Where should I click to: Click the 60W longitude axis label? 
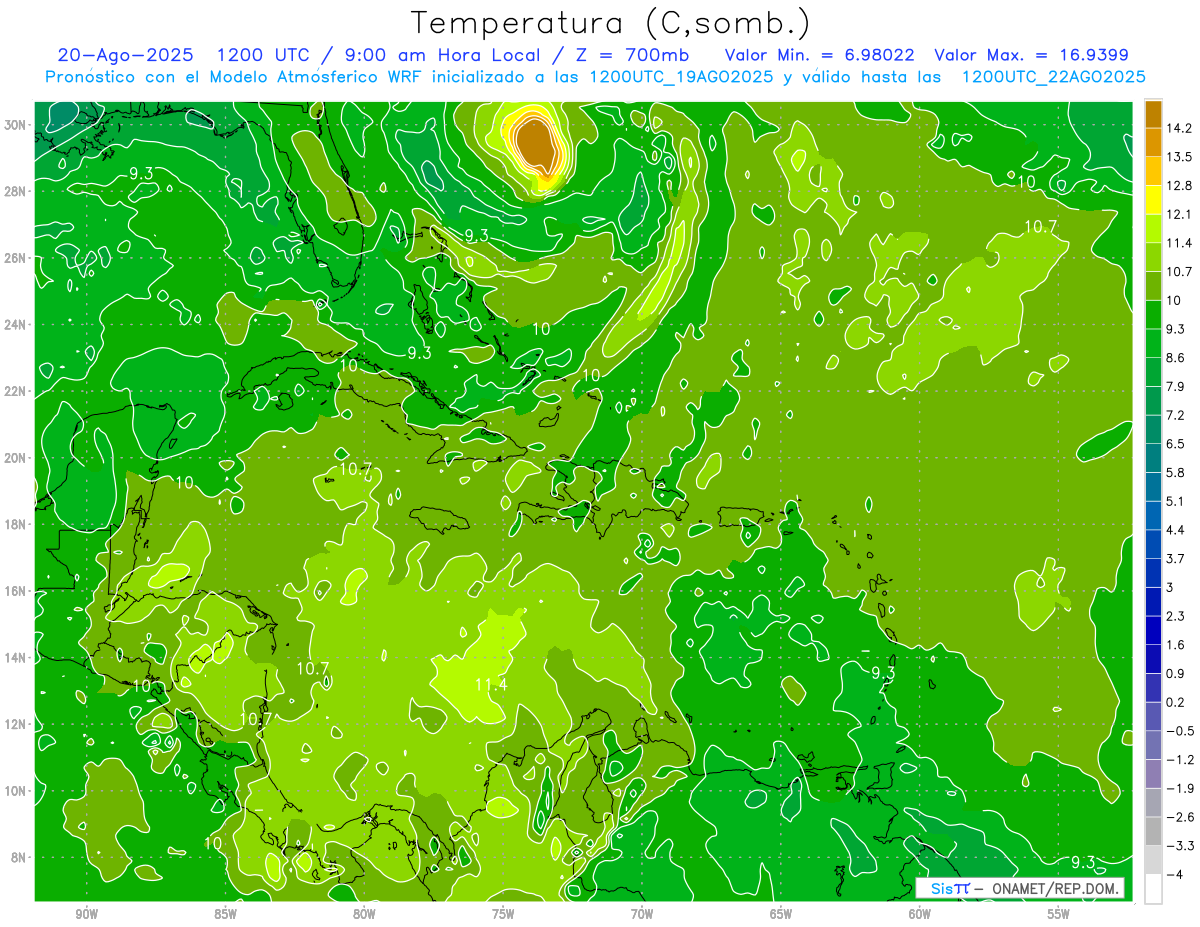[920, 914]
